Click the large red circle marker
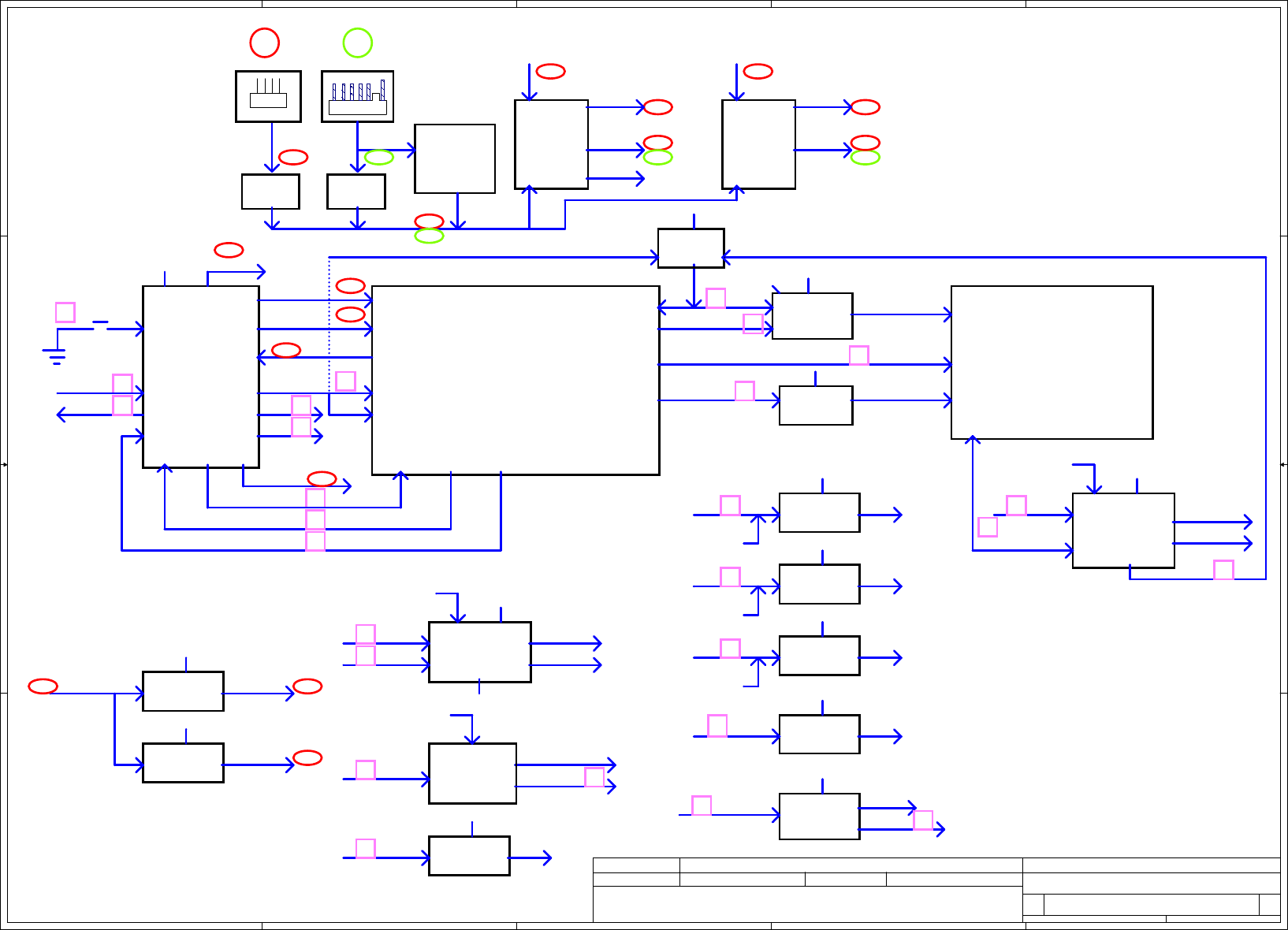 tap(265, 43)
